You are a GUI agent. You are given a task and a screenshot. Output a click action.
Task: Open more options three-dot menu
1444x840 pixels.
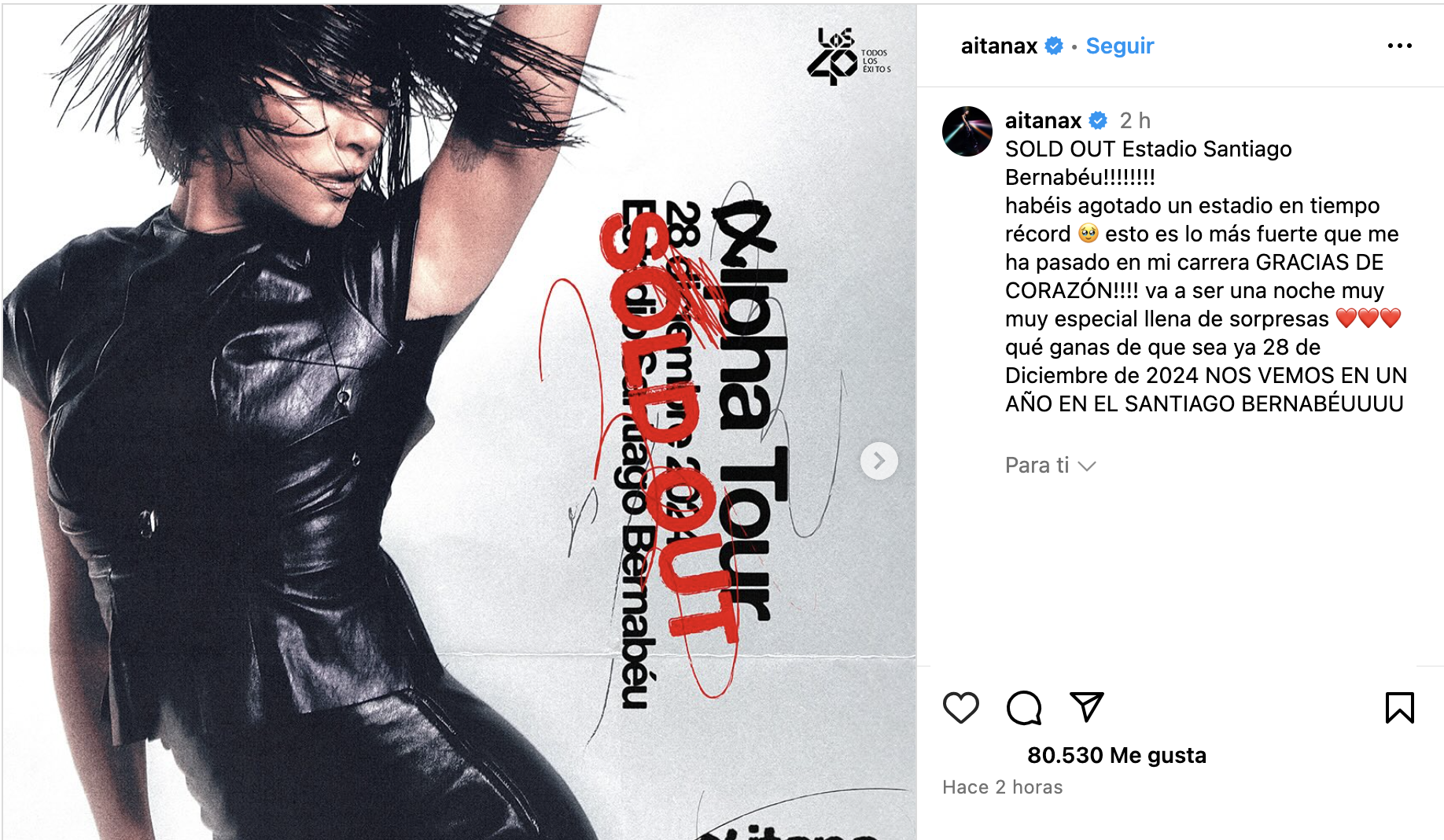(1399, 46)
